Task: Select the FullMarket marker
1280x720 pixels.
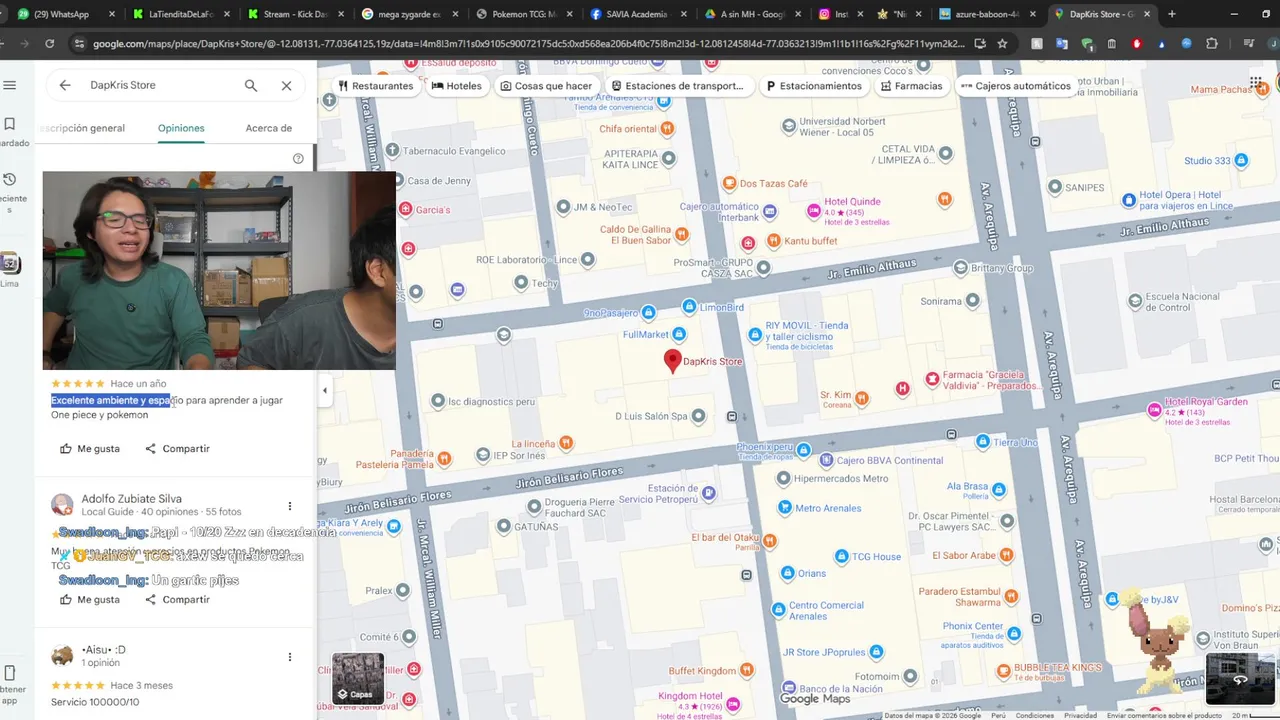Action: pos(680,334)
